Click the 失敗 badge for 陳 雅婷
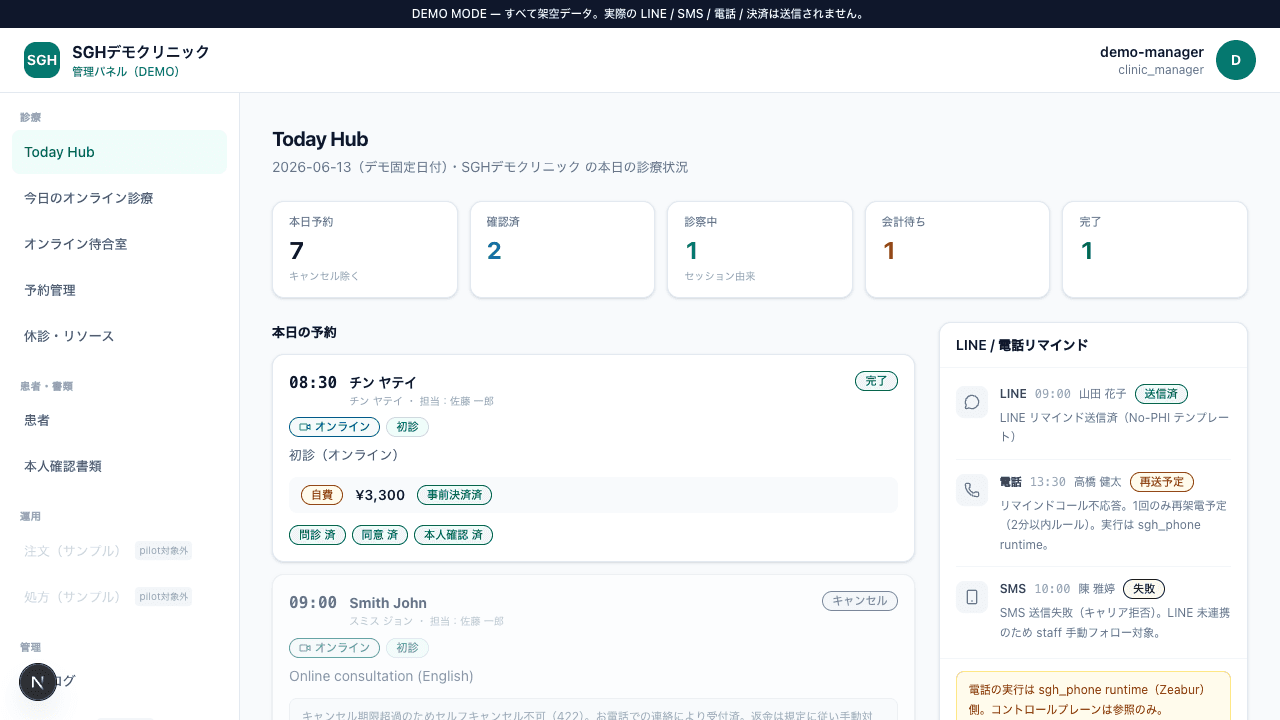The width and height of the screenshot is (1280, 720). point(1144,589)
